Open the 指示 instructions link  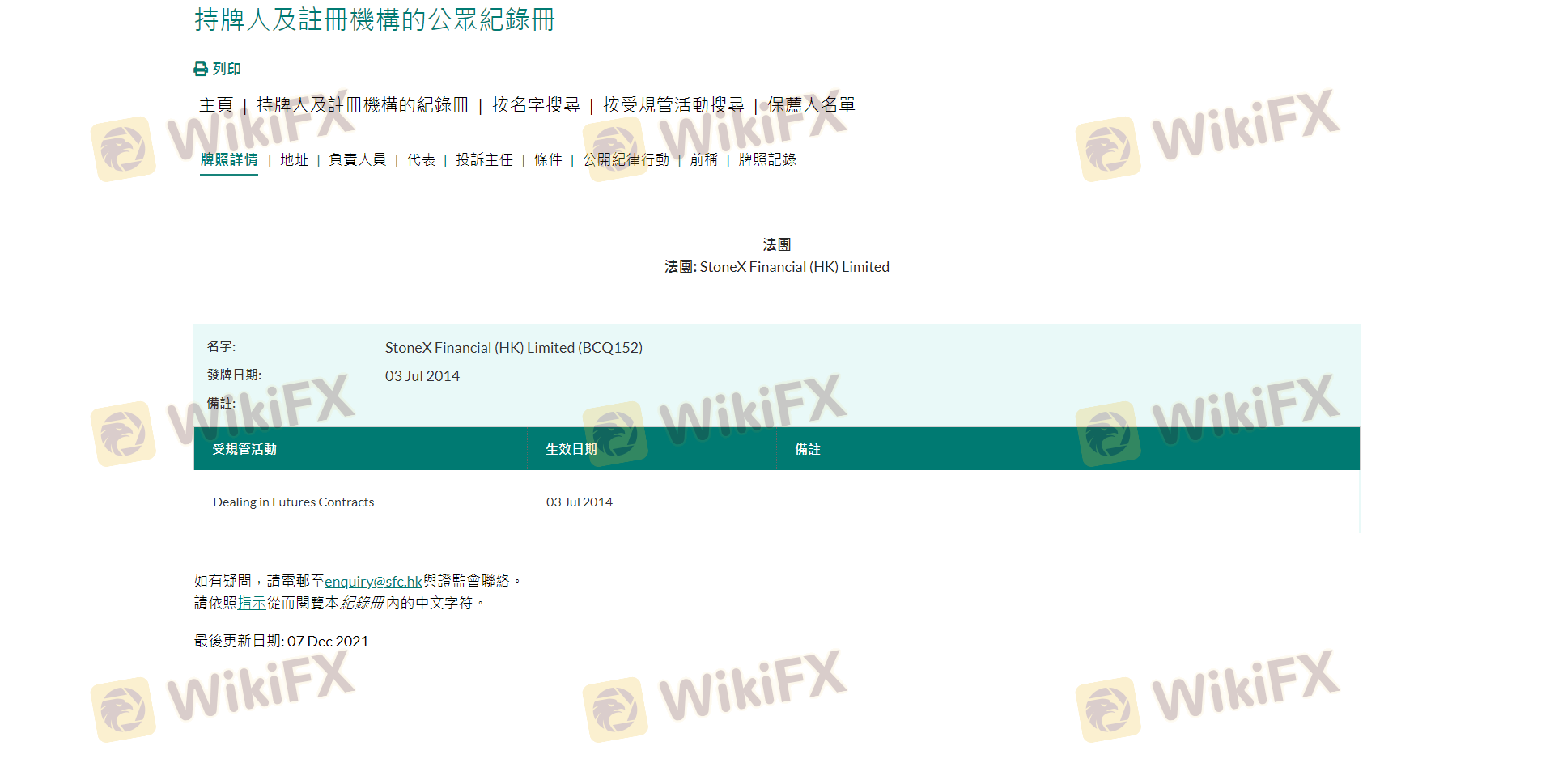coord(252,604)
